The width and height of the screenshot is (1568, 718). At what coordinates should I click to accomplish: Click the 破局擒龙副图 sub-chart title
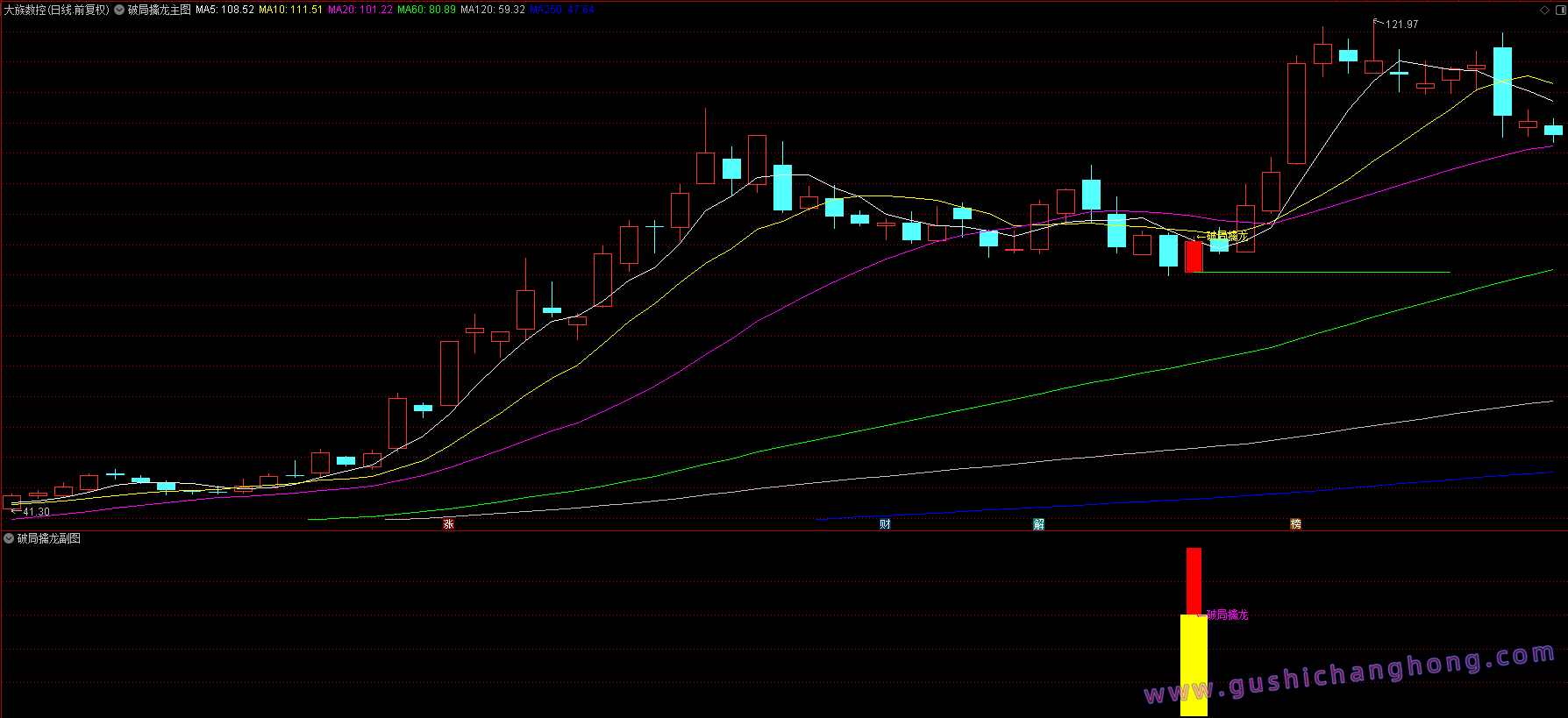pyautogui.click(x=49, y=538)
